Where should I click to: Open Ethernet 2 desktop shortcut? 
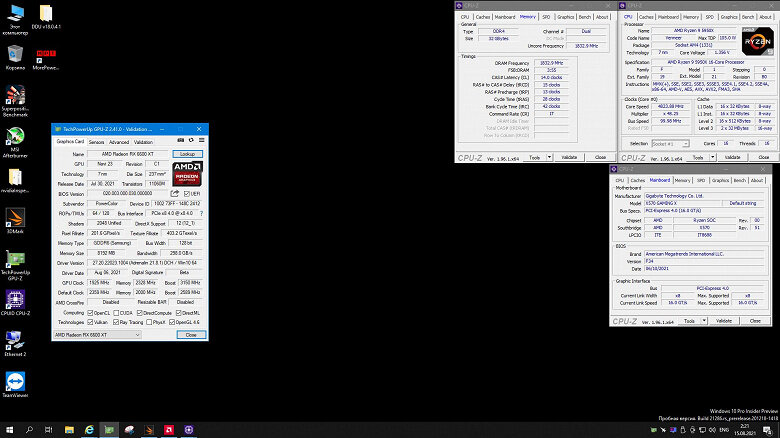[15, 343]
